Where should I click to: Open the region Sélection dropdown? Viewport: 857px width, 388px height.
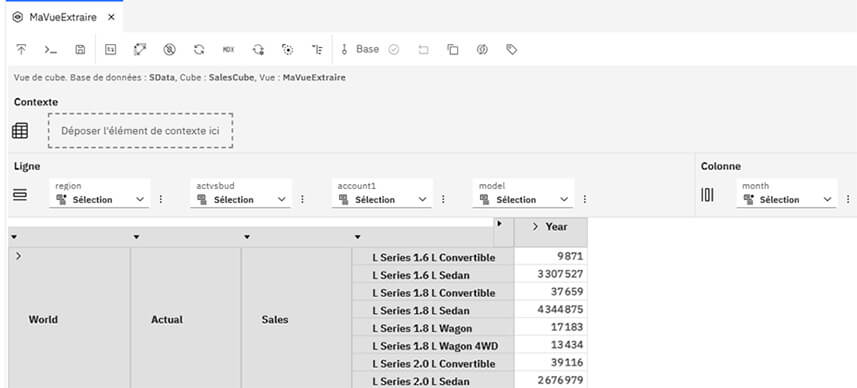coord(100,199)
